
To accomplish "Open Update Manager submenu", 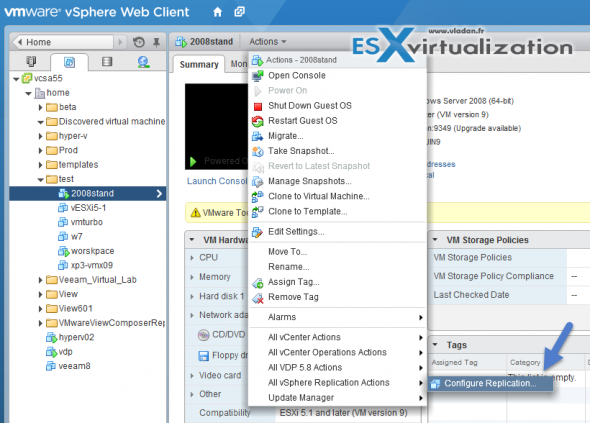I will pos(338,398).
